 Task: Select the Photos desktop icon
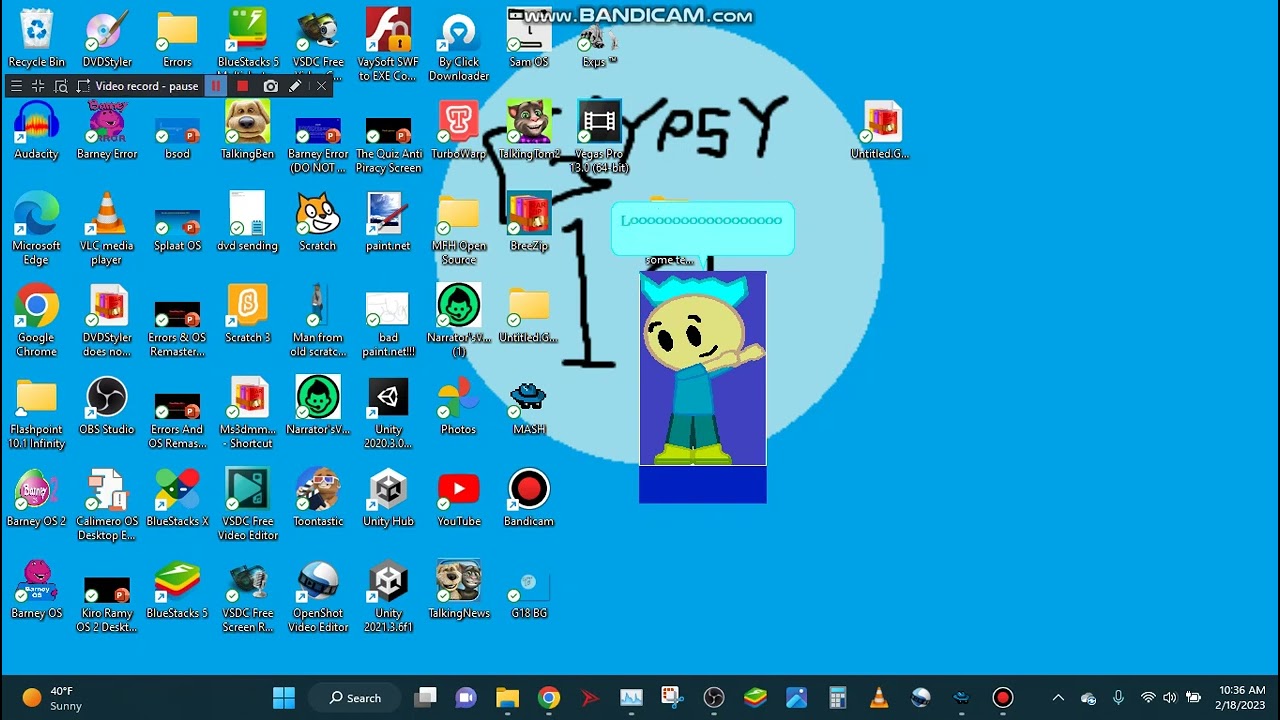coord(459,406)
